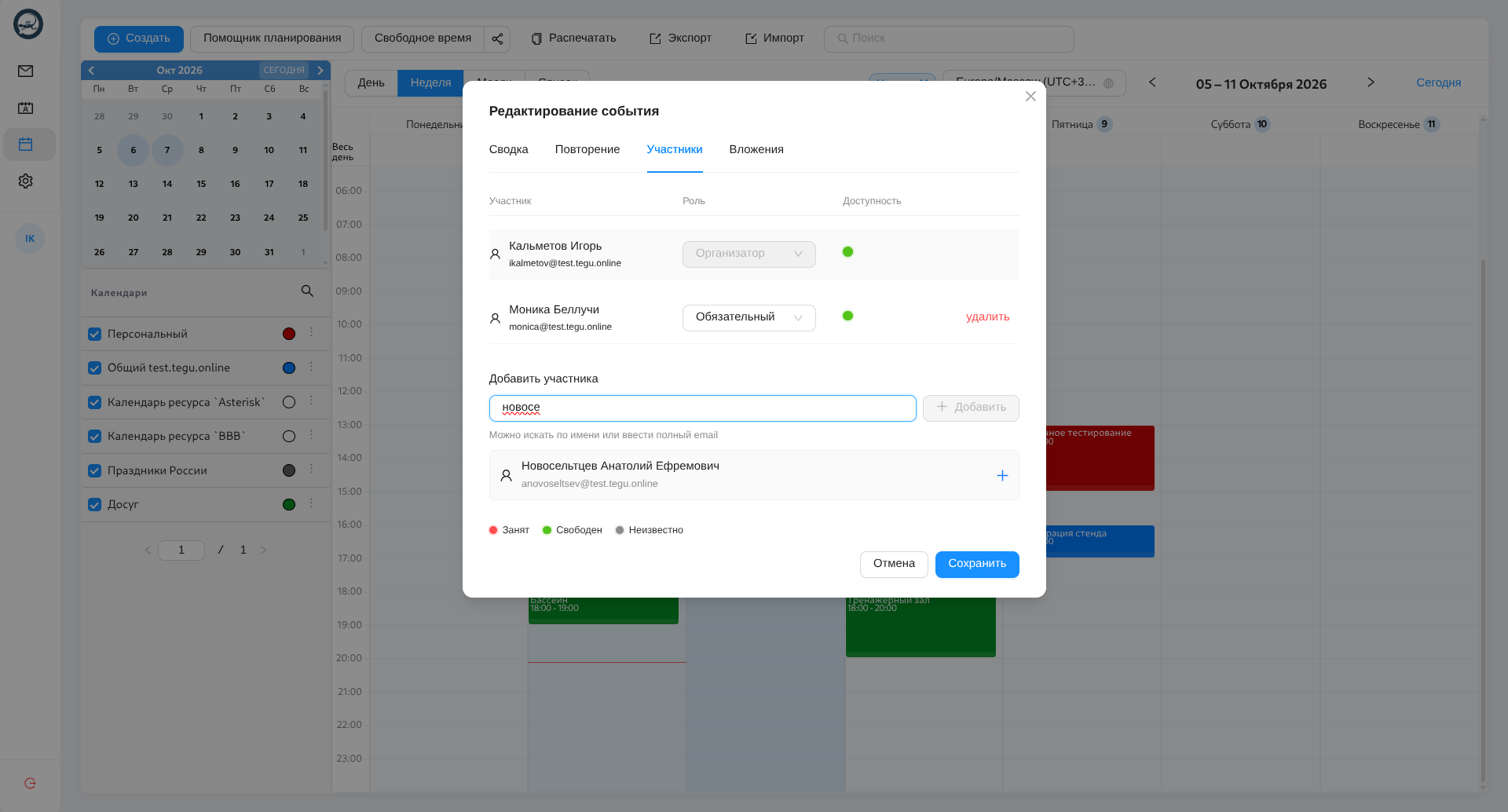This screenshot has height=812, width=1508.
Task: Toggle Календарь ресурса Asterisk checkbox
Action: point(95,403)
